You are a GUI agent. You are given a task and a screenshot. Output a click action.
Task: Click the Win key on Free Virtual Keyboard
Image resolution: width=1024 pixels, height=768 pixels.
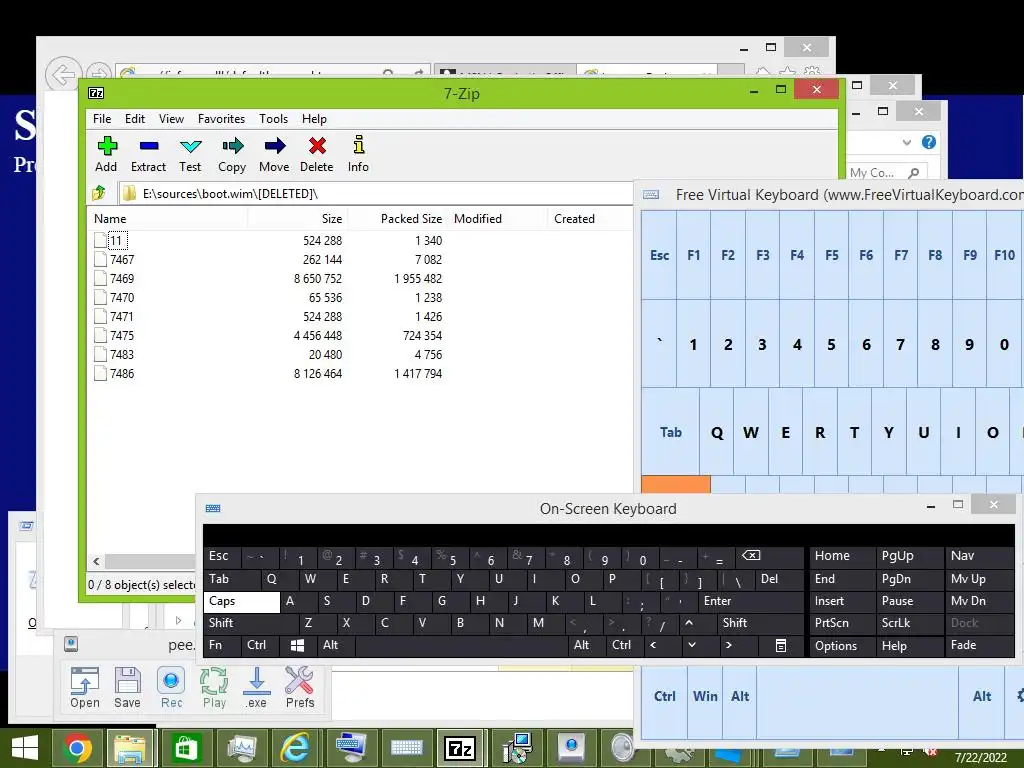(705, 696)
